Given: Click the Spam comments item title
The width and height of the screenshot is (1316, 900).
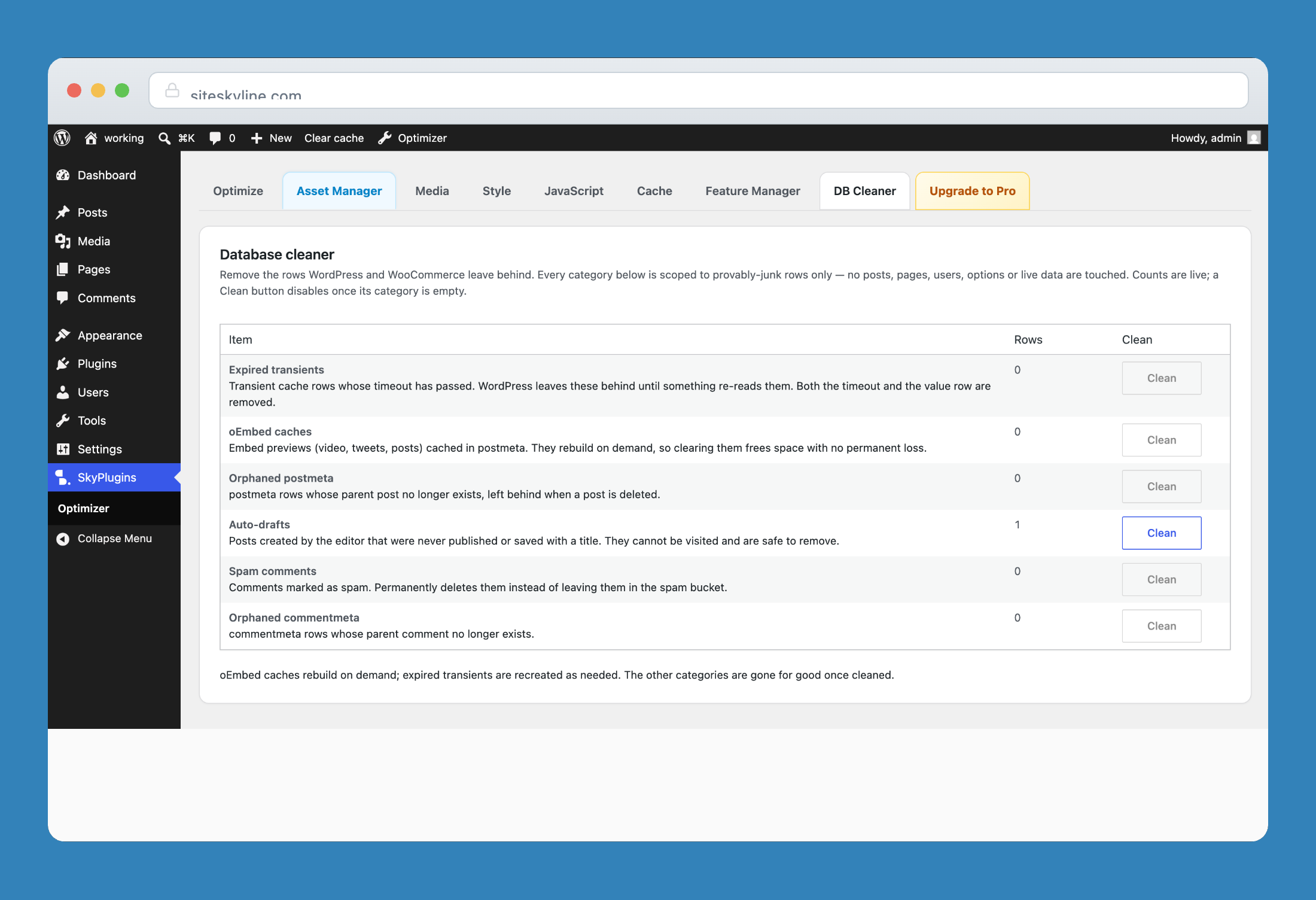Looking at the screenshot, I should [x=273, y=571].
